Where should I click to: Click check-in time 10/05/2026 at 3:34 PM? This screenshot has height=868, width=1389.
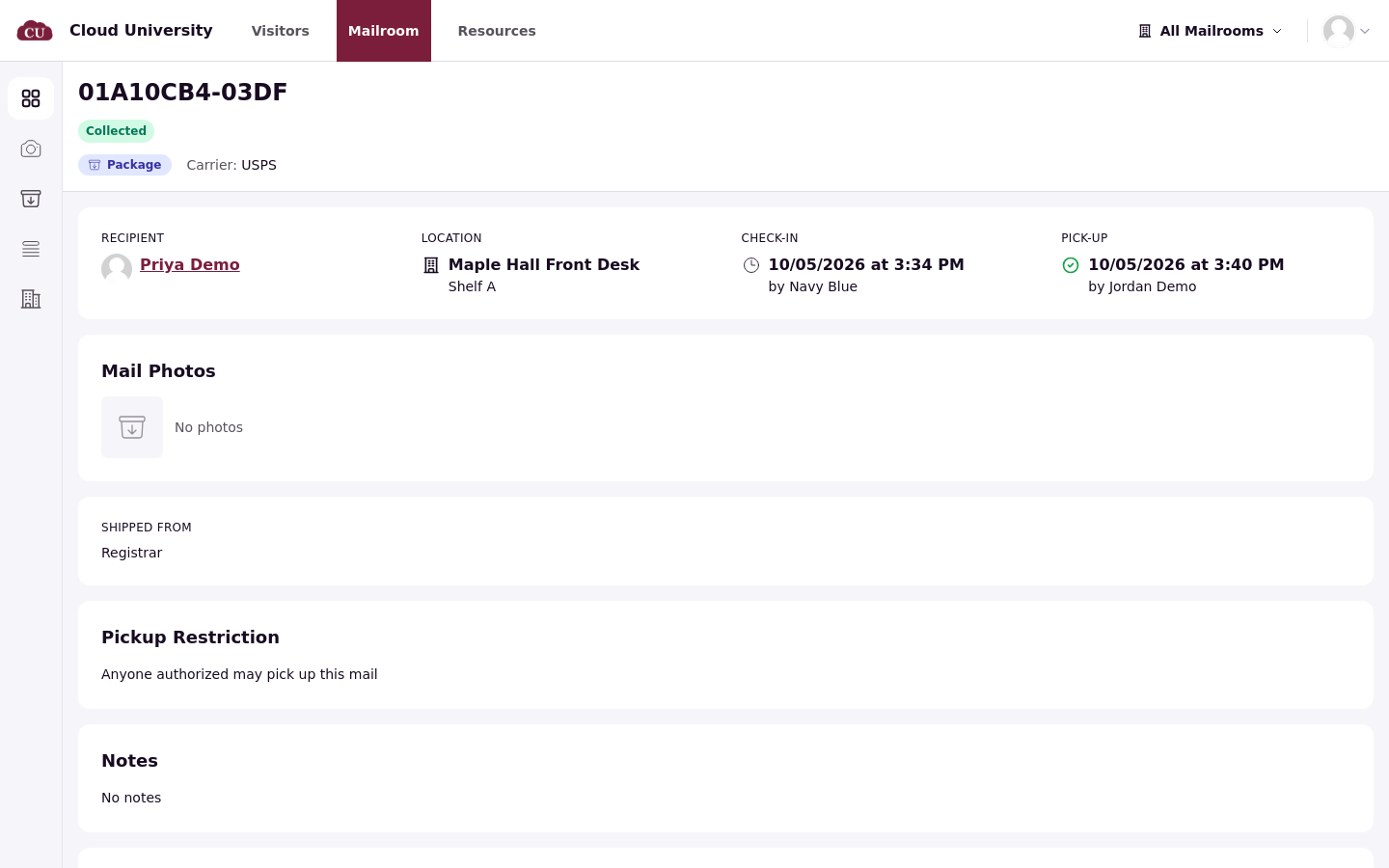pyautogui.click(x=866, y=264)
